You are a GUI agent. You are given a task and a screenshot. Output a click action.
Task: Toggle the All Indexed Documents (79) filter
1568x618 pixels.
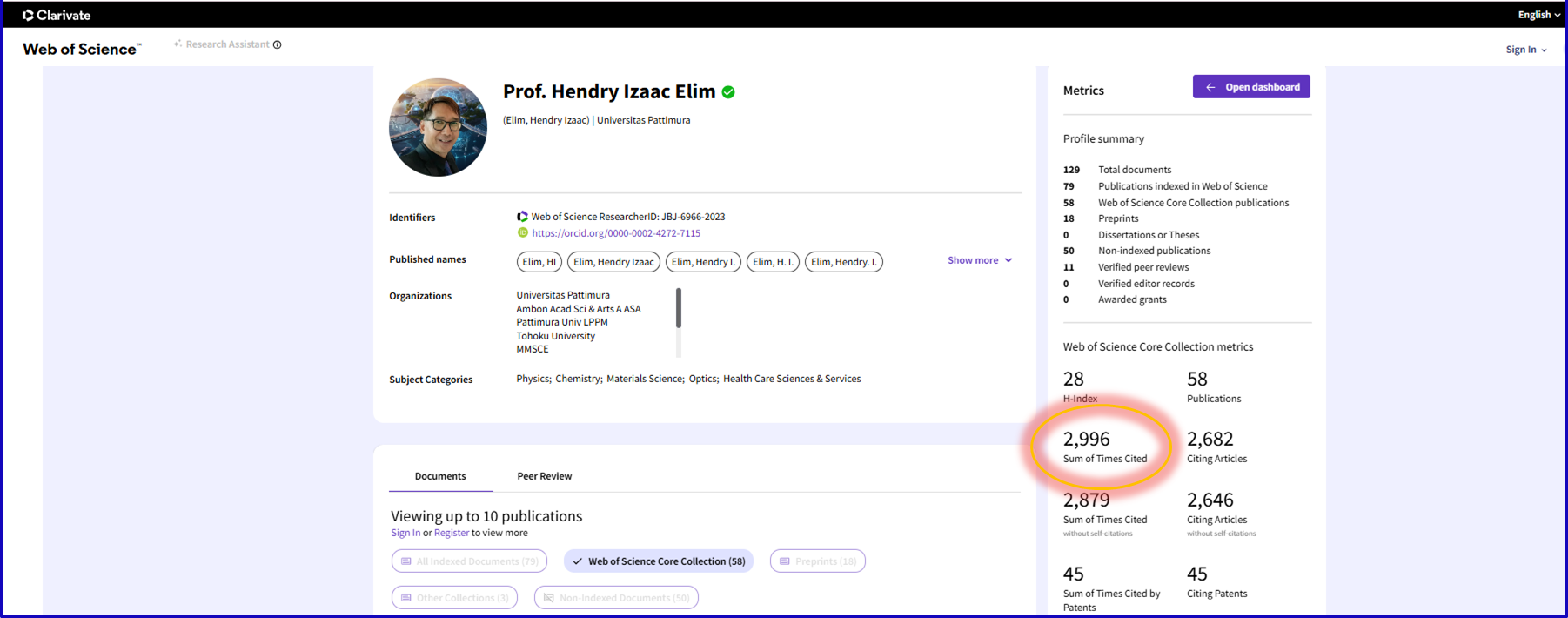point(469,561)
